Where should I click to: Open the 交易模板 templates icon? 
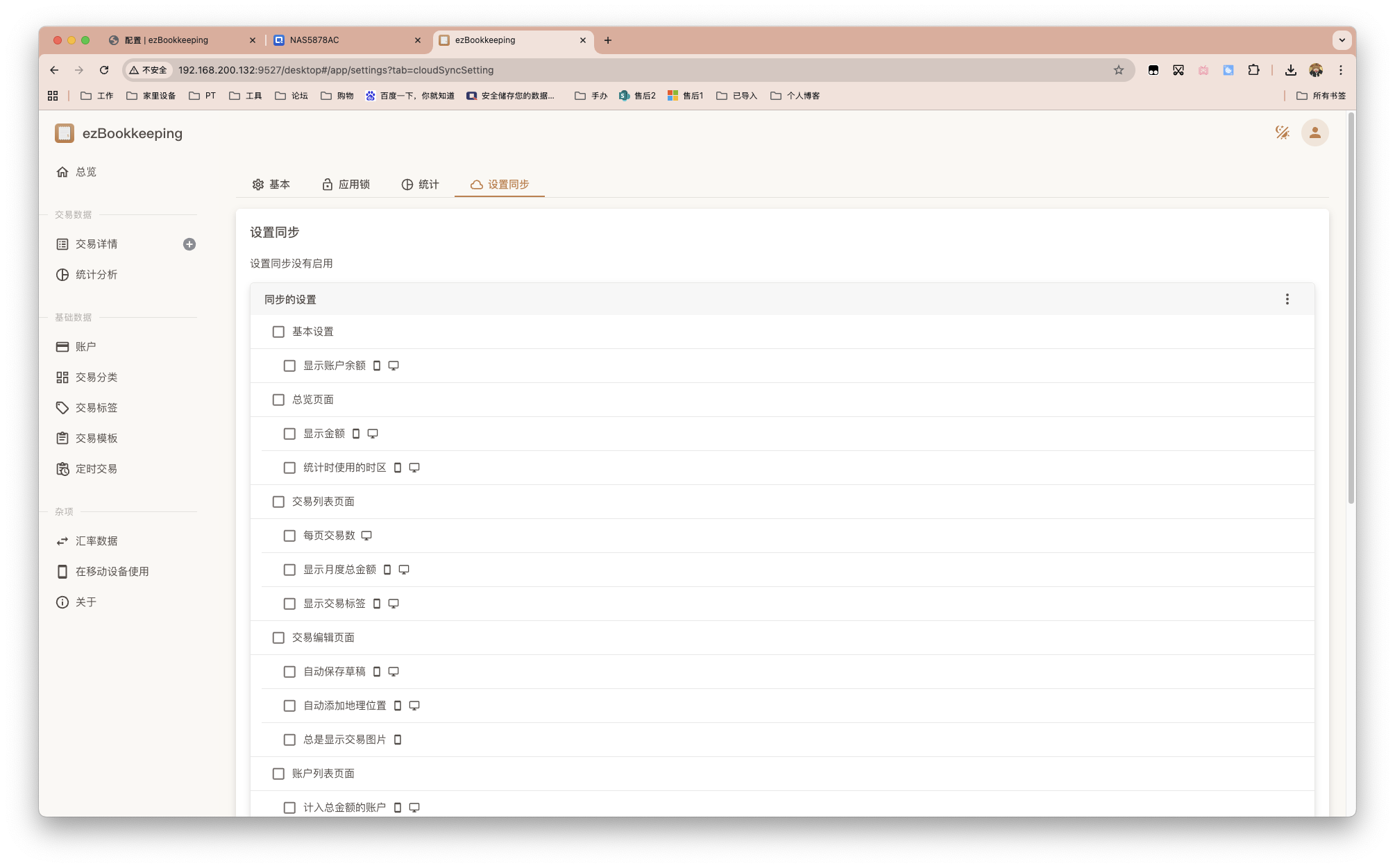(62, 438)
